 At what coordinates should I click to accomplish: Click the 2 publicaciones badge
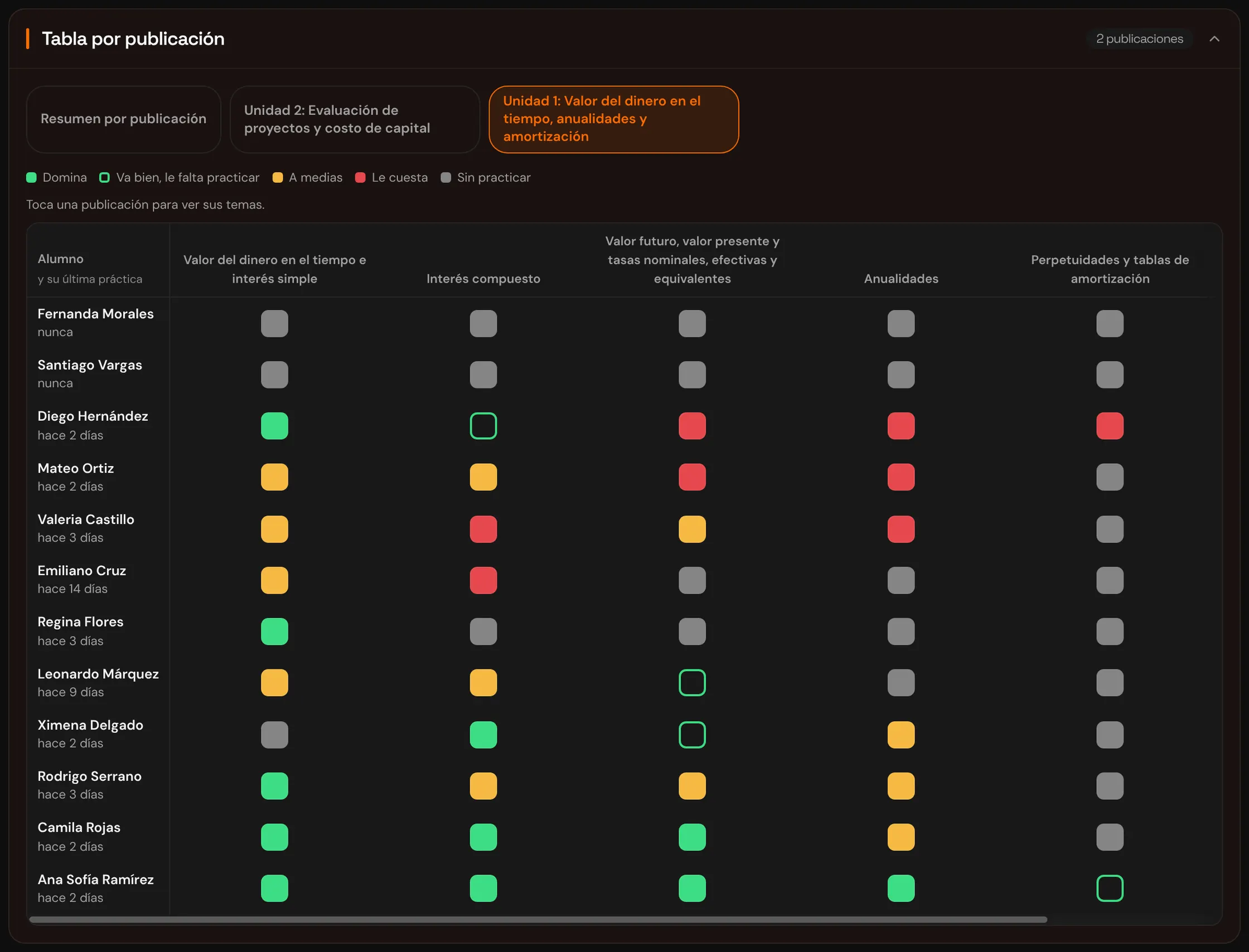click(x=1140, y=38)
